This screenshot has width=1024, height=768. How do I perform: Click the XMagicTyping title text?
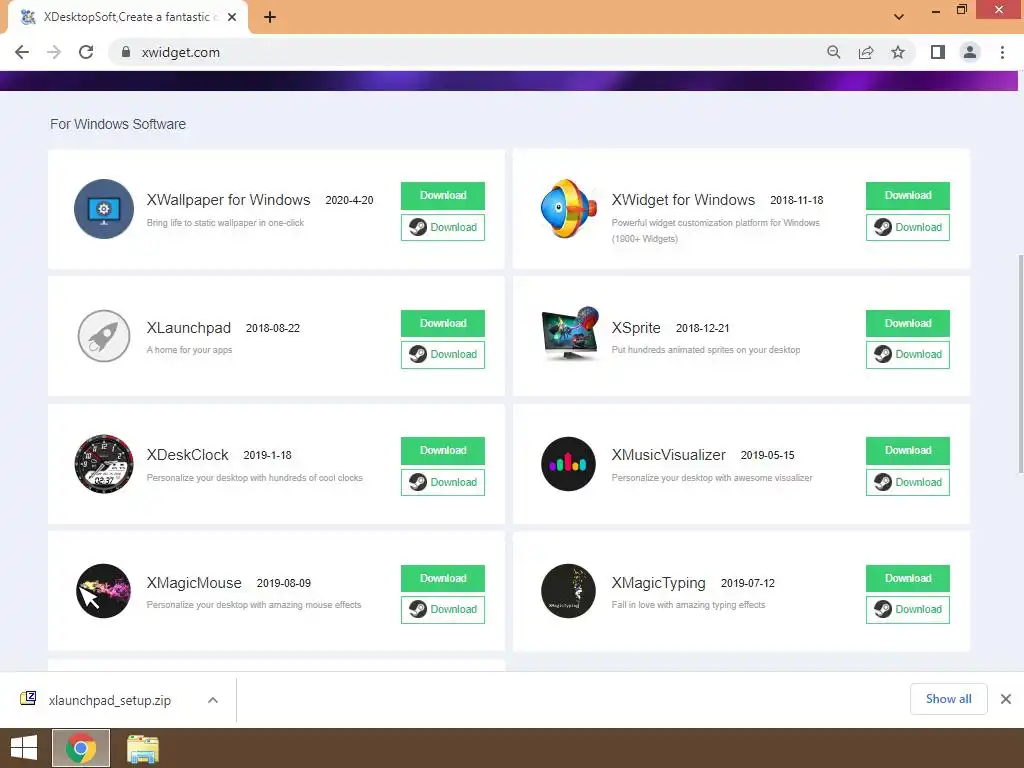point(658,583)
